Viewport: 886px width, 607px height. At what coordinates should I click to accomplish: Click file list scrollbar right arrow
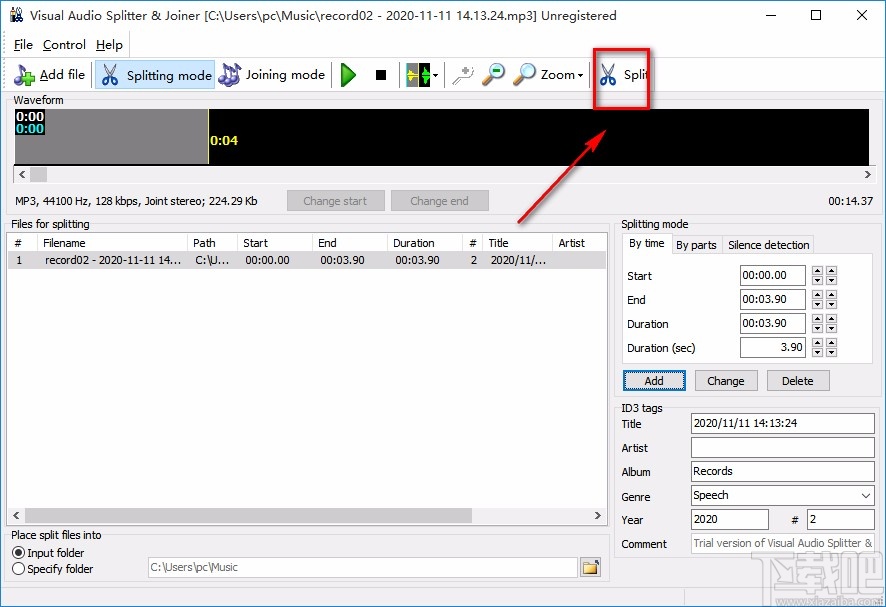click(598, 515)
